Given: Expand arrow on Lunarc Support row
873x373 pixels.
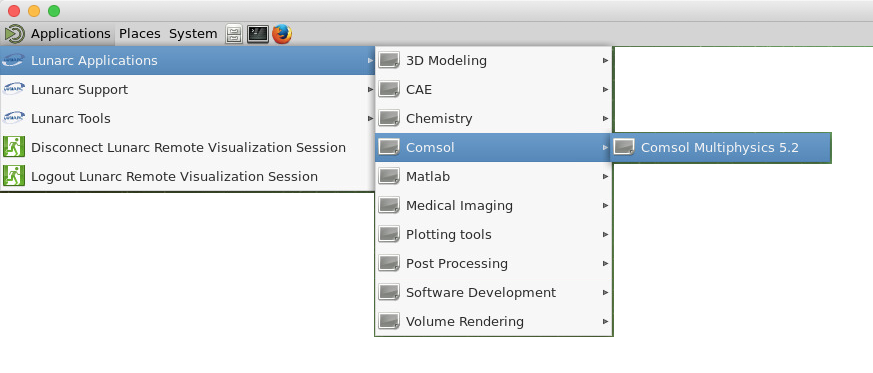Looking at the screenshot, I should point(371,90).
